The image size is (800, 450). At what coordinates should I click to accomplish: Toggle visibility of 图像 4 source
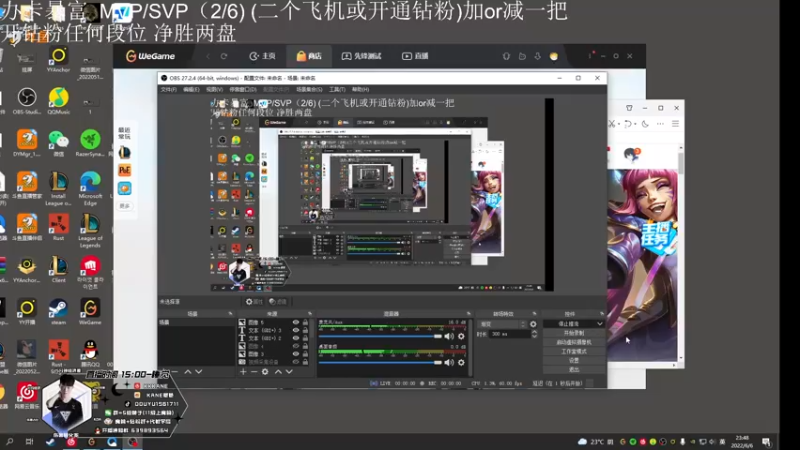pyautogui.click(x=295, y=346)
